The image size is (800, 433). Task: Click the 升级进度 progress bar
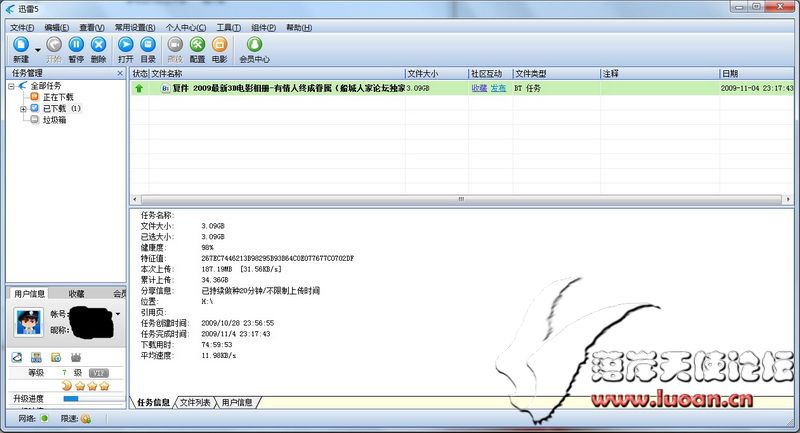94,398
